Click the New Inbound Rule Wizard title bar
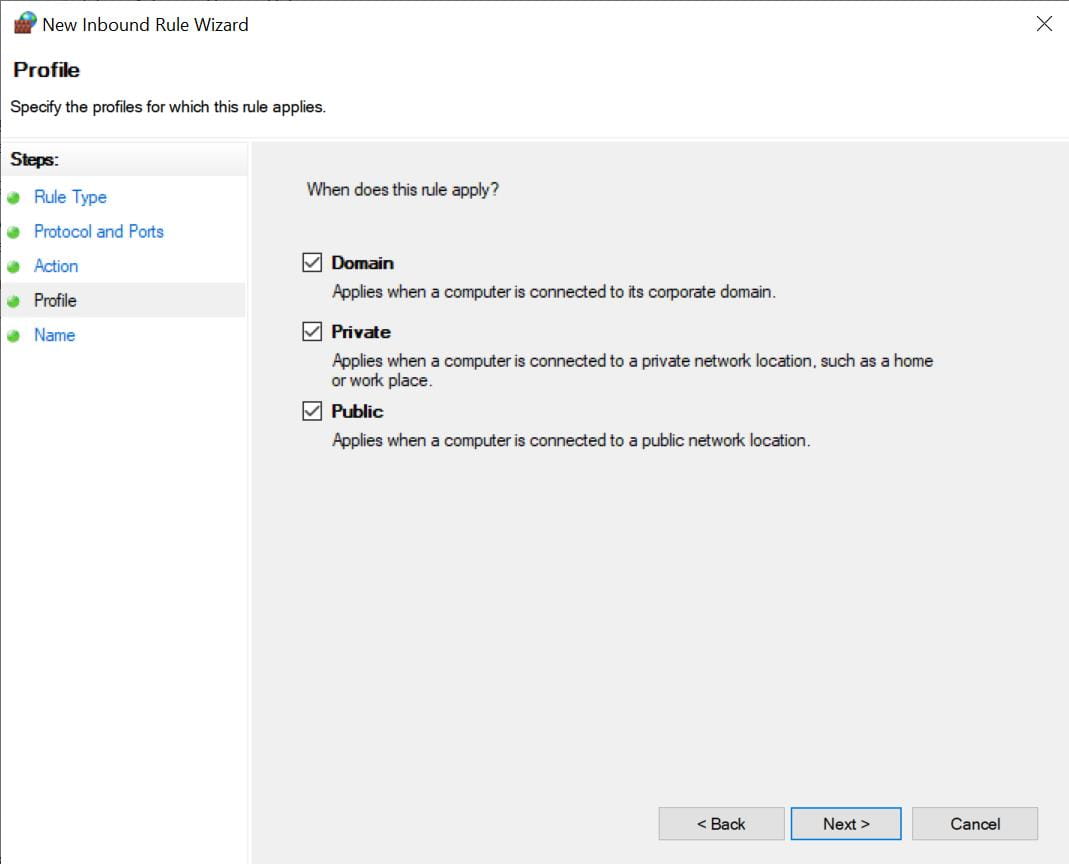 [500, 24]
